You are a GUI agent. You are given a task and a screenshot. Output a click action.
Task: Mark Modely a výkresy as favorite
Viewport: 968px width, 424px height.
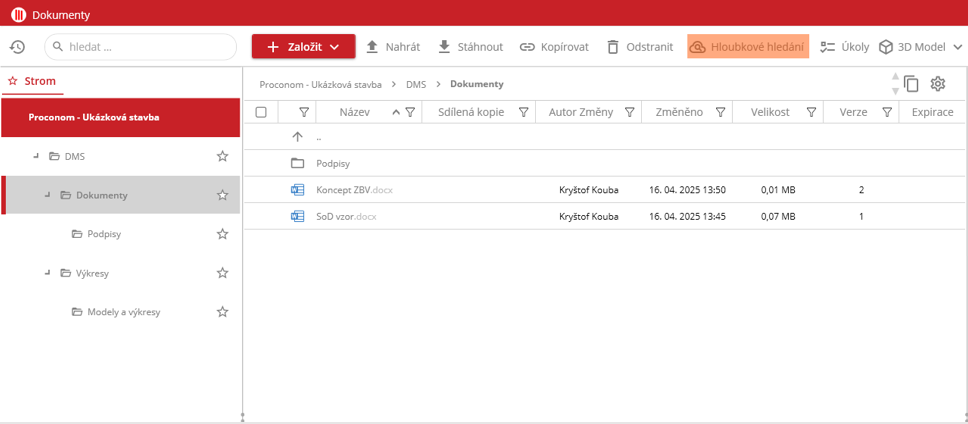(x=223, y=312)
